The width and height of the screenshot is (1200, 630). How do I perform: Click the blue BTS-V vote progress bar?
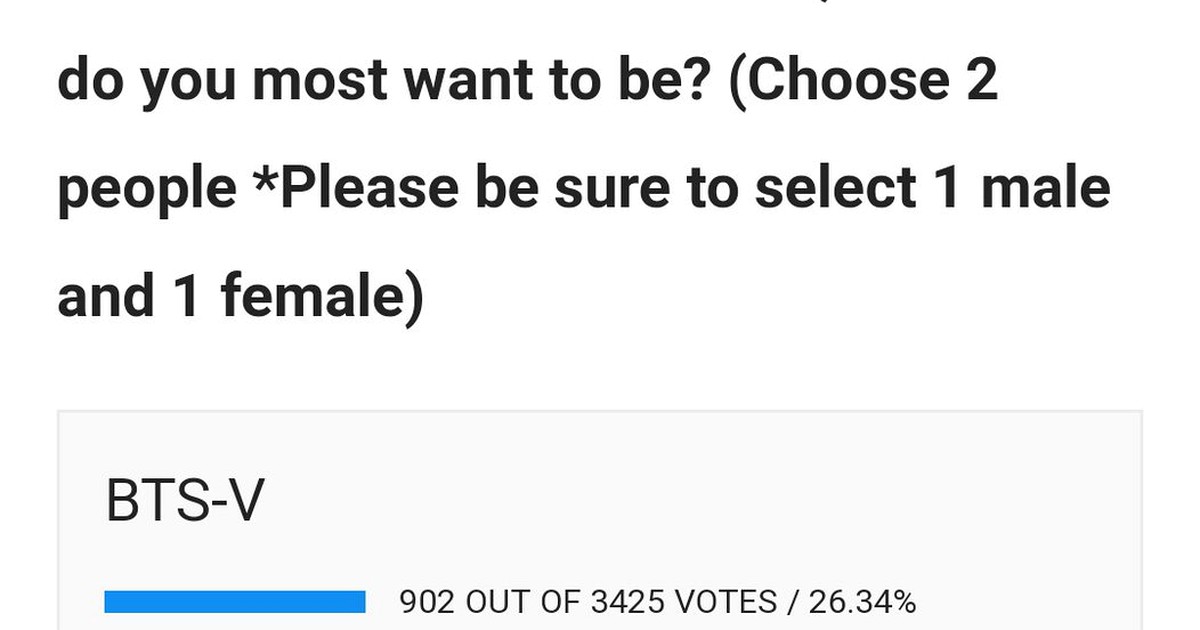coord(235,602)
